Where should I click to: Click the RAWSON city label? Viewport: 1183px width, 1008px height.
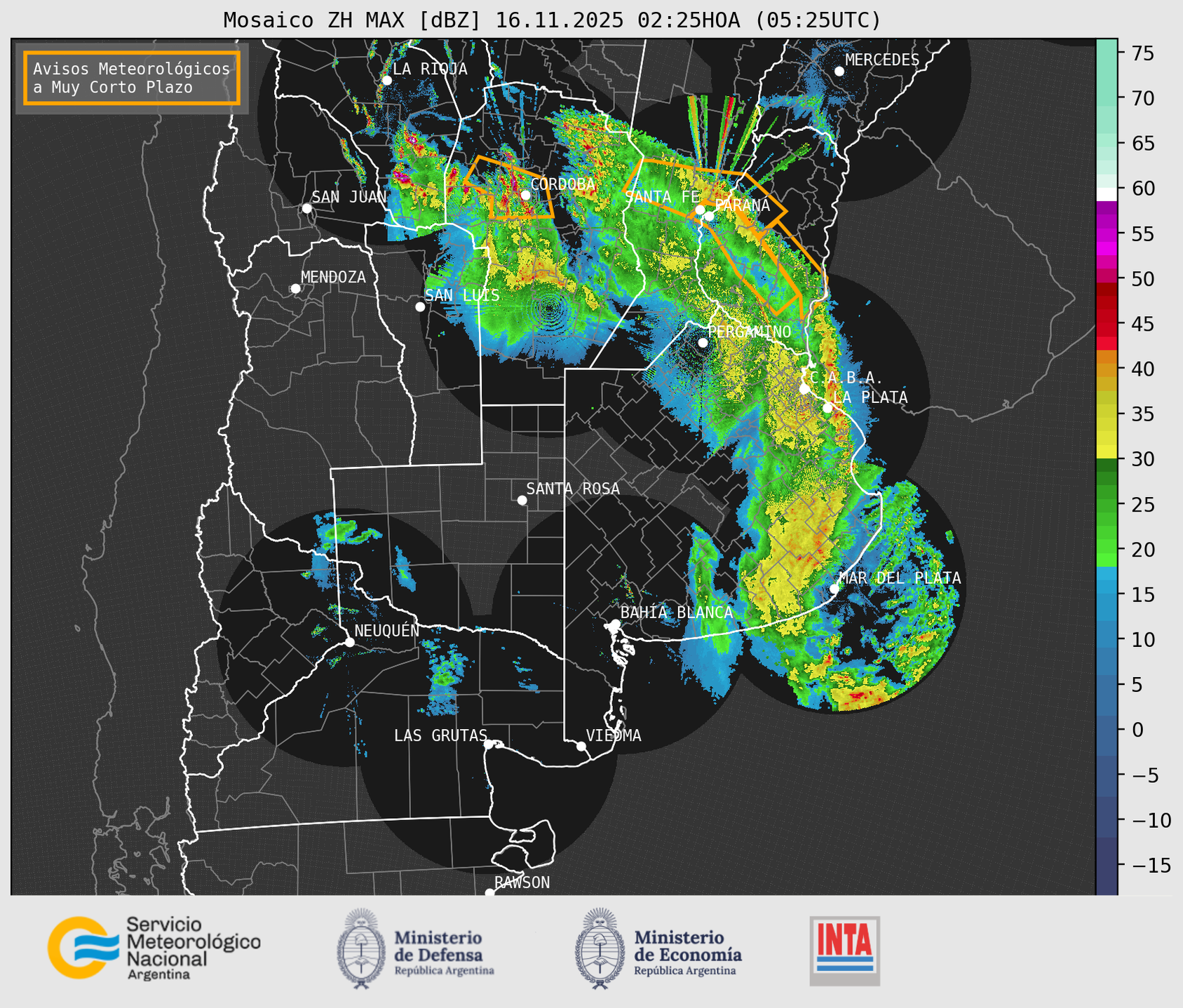[522, 883]
